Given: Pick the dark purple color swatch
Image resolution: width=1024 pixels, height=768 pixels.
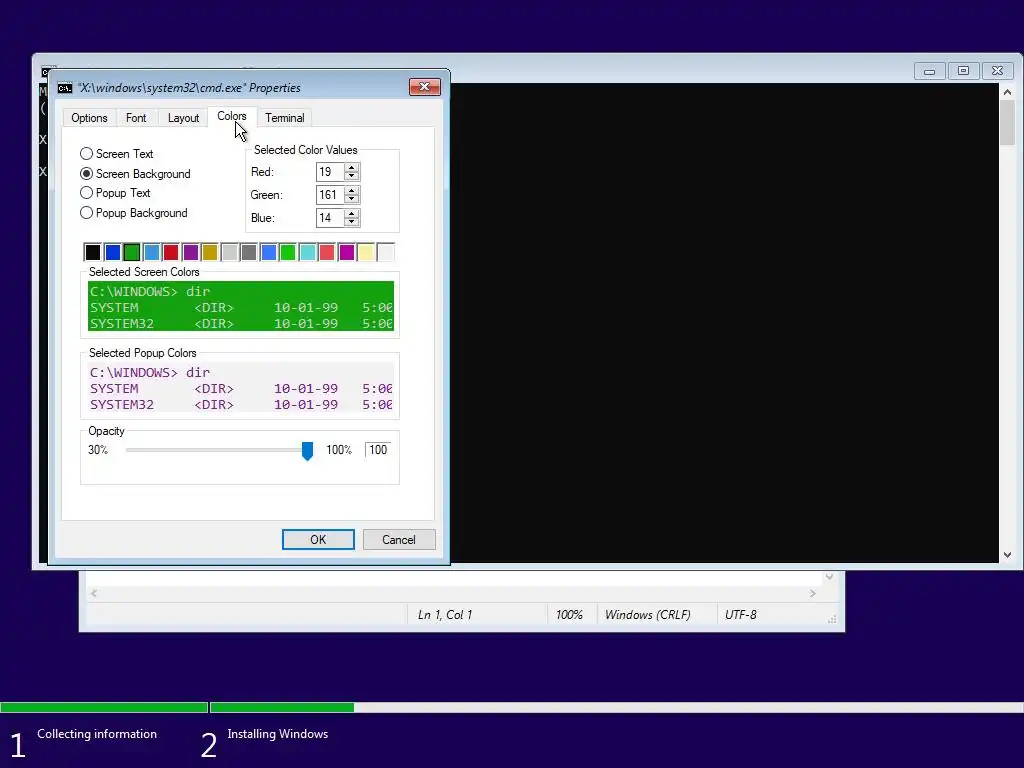Looking at the screenshot, I should [x=191, y=252].
